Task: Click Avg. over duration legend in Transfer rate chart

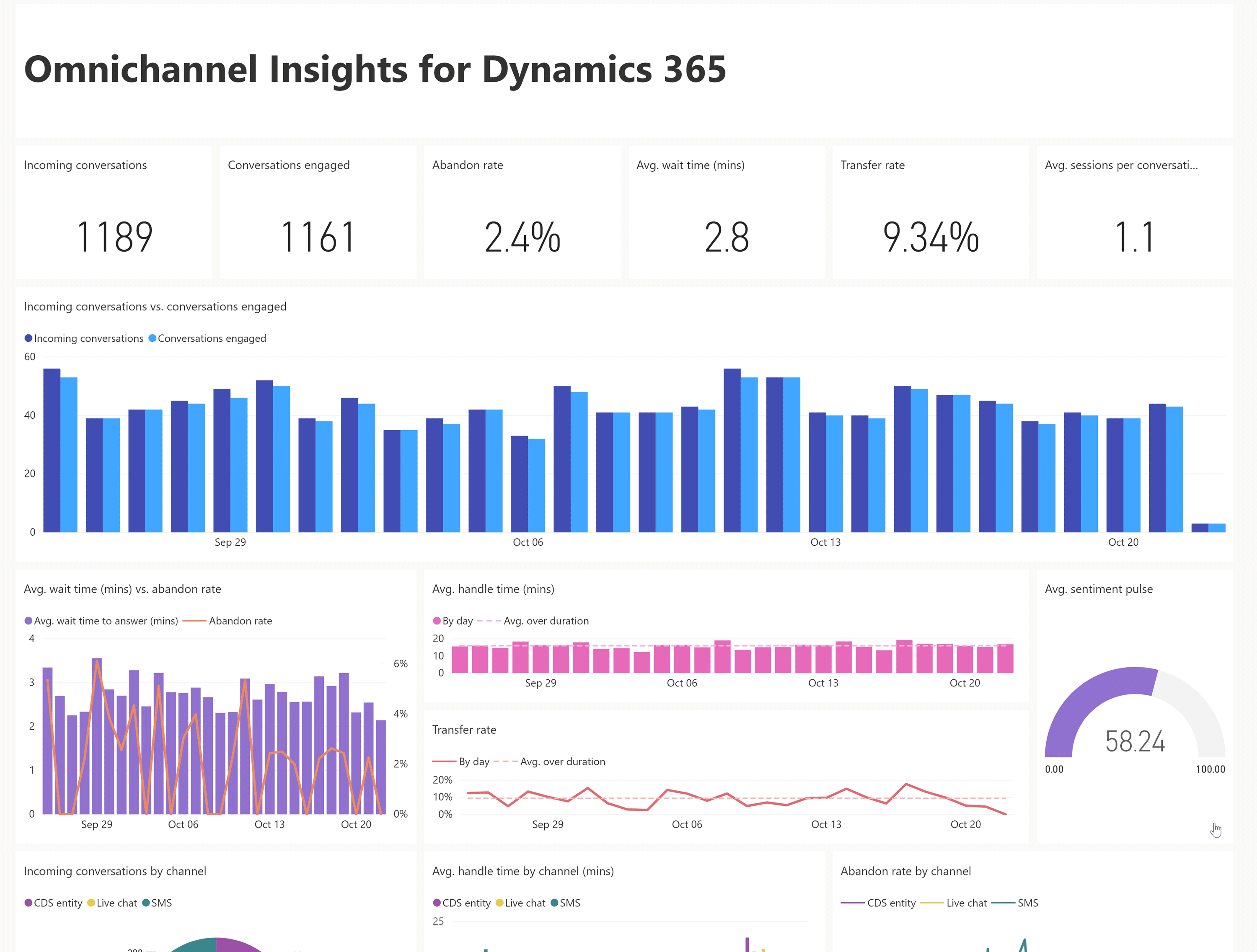Action: (x=549, y=762)
